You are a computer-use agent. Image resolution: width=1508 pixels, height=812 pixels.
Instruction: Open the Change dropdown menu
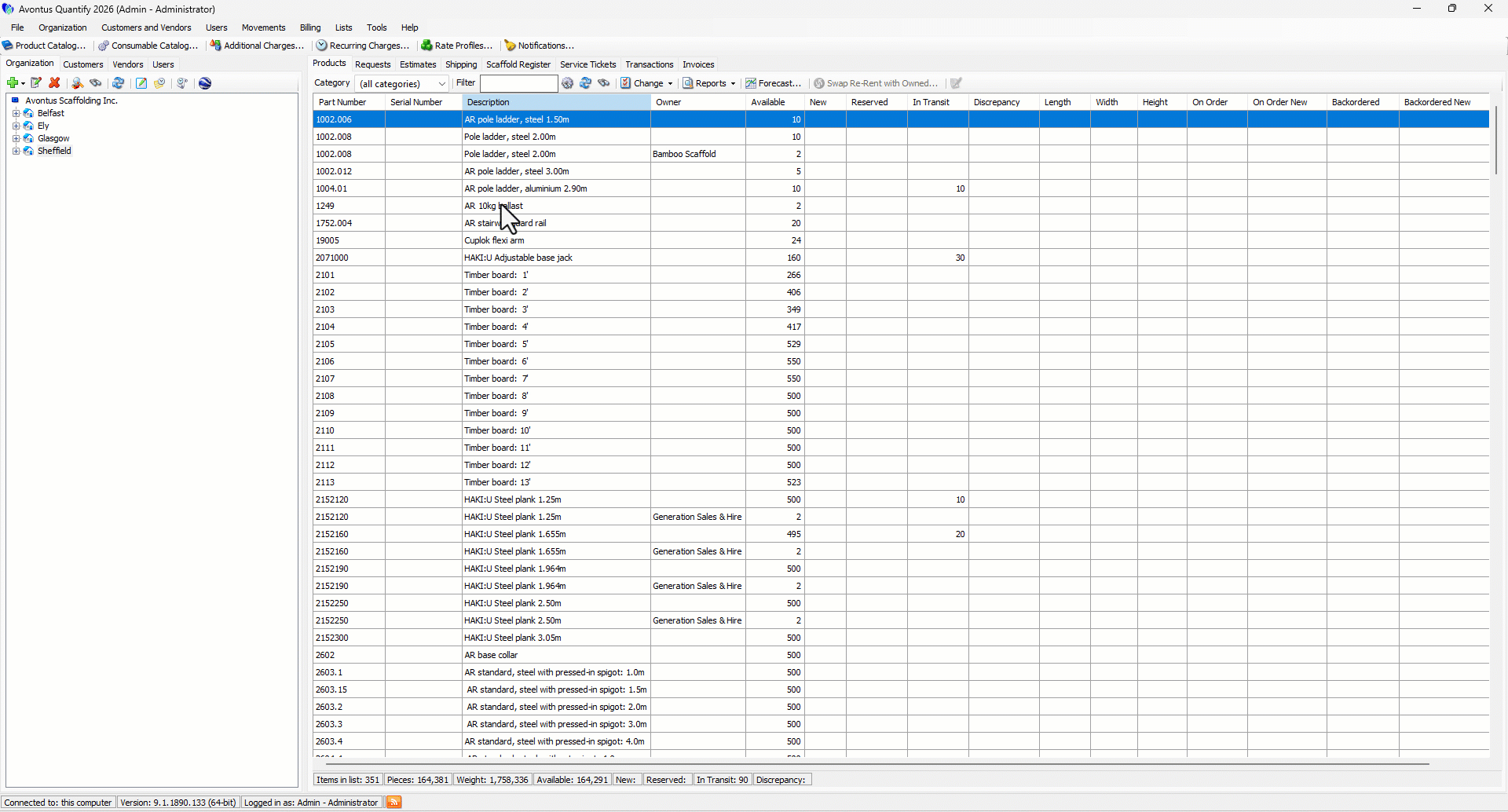(647, 83)
